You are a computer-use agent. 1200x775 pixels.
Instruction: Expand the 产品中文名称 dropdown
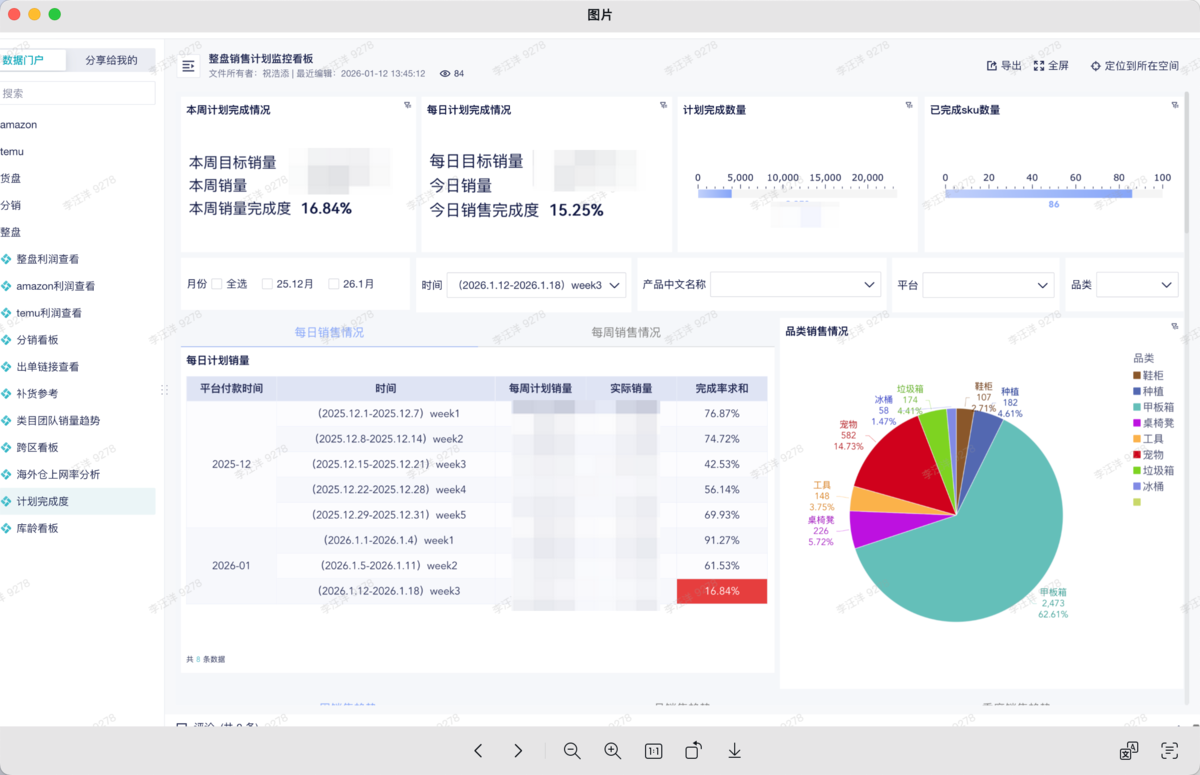pos(795,285)
